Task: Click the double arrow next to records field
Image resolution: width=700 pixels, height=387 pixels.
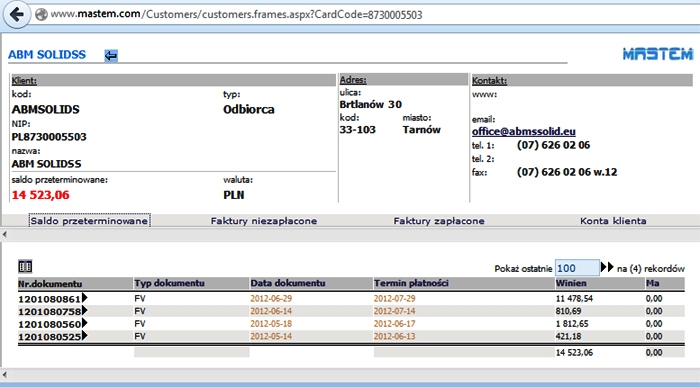Action: [x=607, y=267]
